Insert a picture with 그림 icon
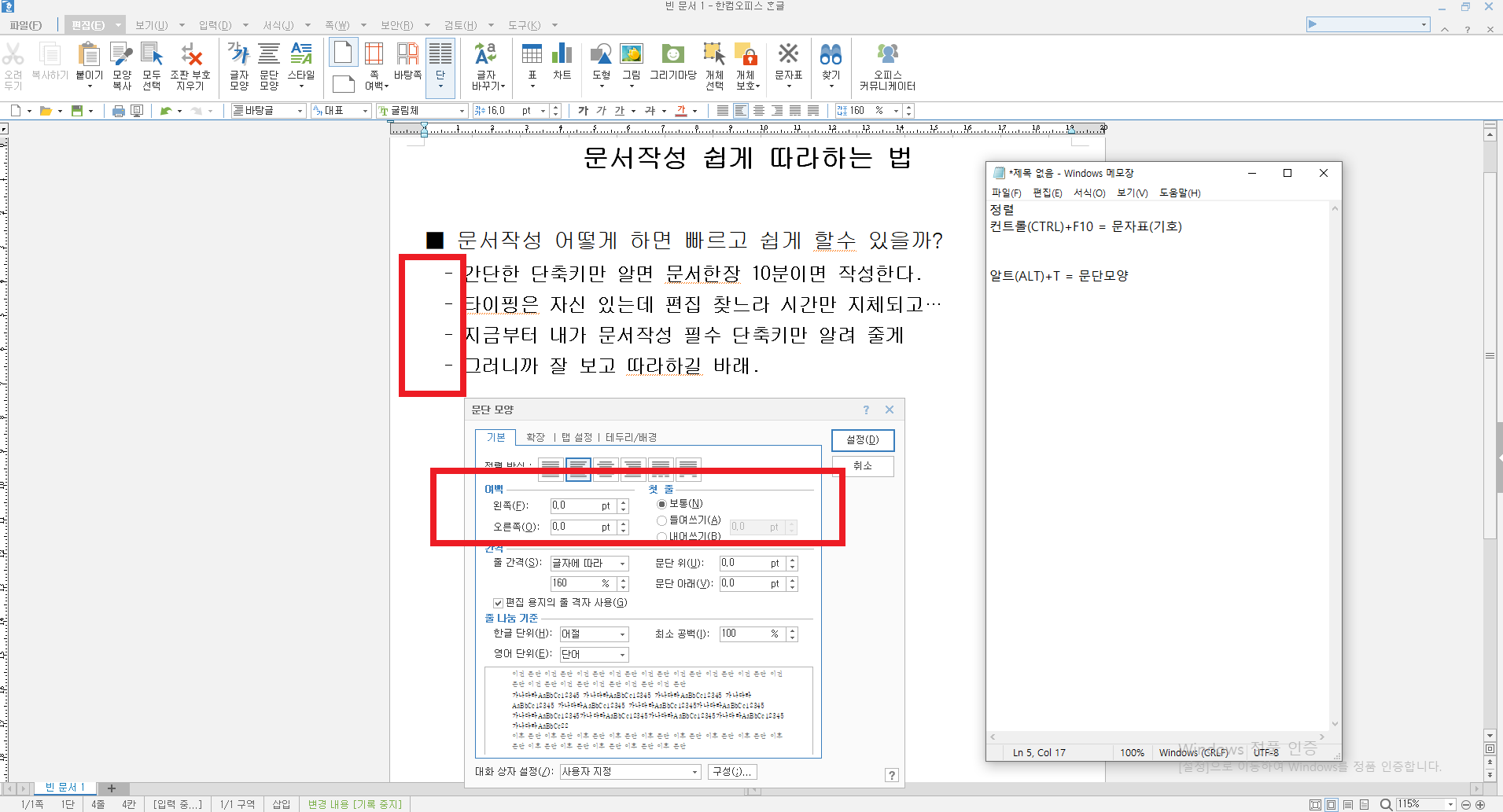The height and width of the screenshot is (812, 1503). pos(632,55)
